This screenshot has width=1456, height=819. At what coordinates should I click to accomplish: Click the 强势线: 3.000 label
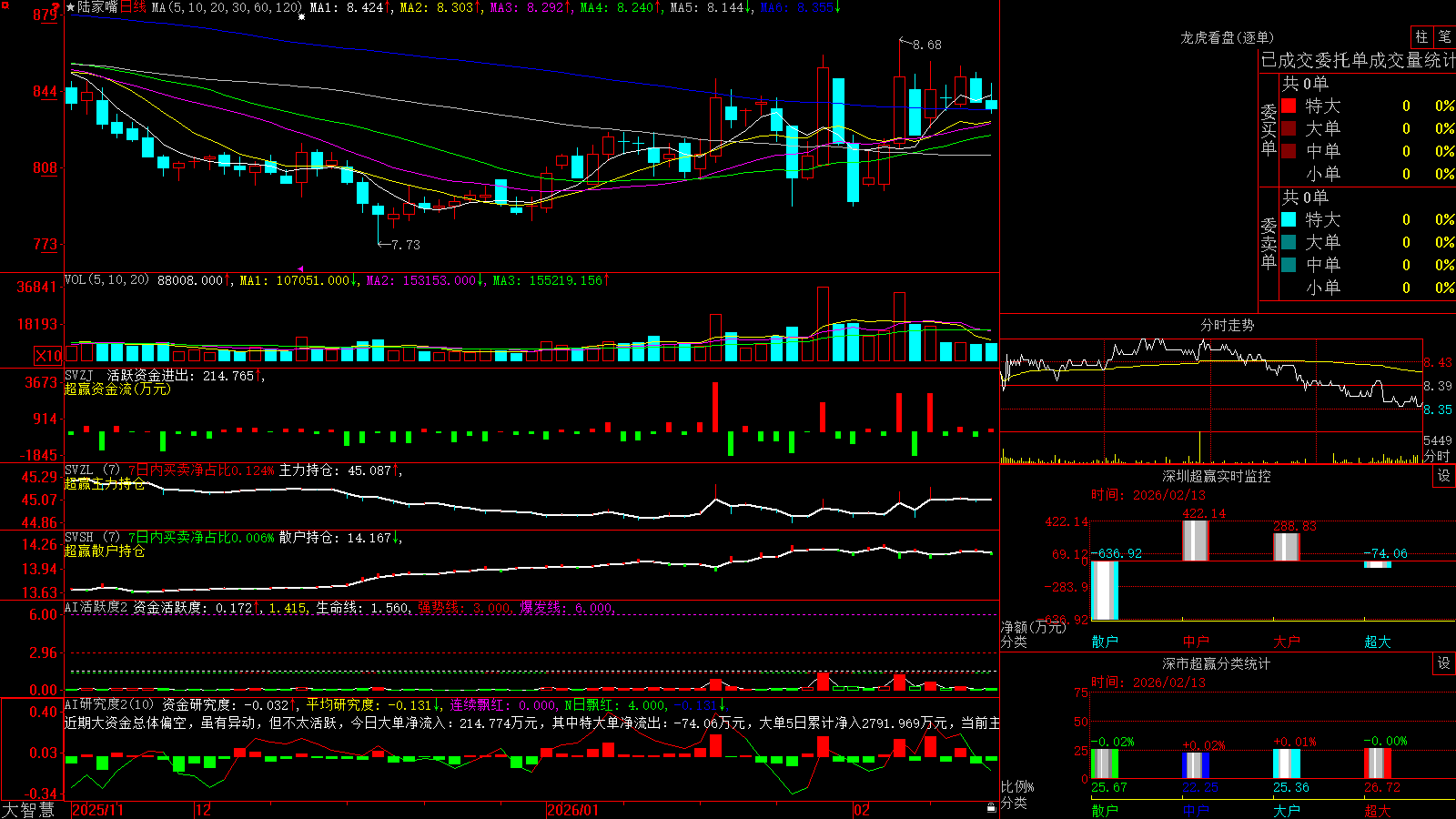point(464,607)
